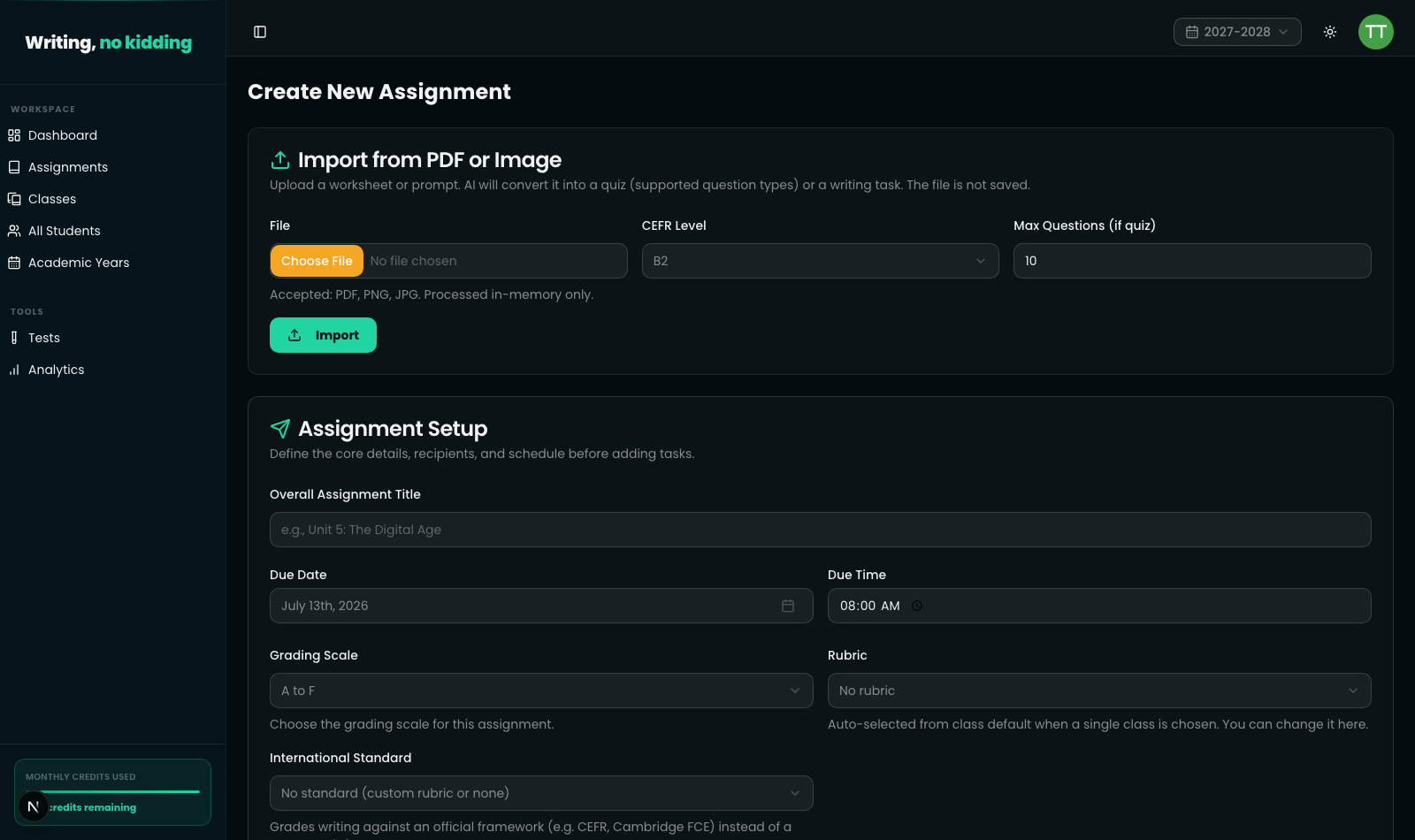Click the upload icon beside Import heading
This screenshot has width=1415, height=840.
(280, 160)
